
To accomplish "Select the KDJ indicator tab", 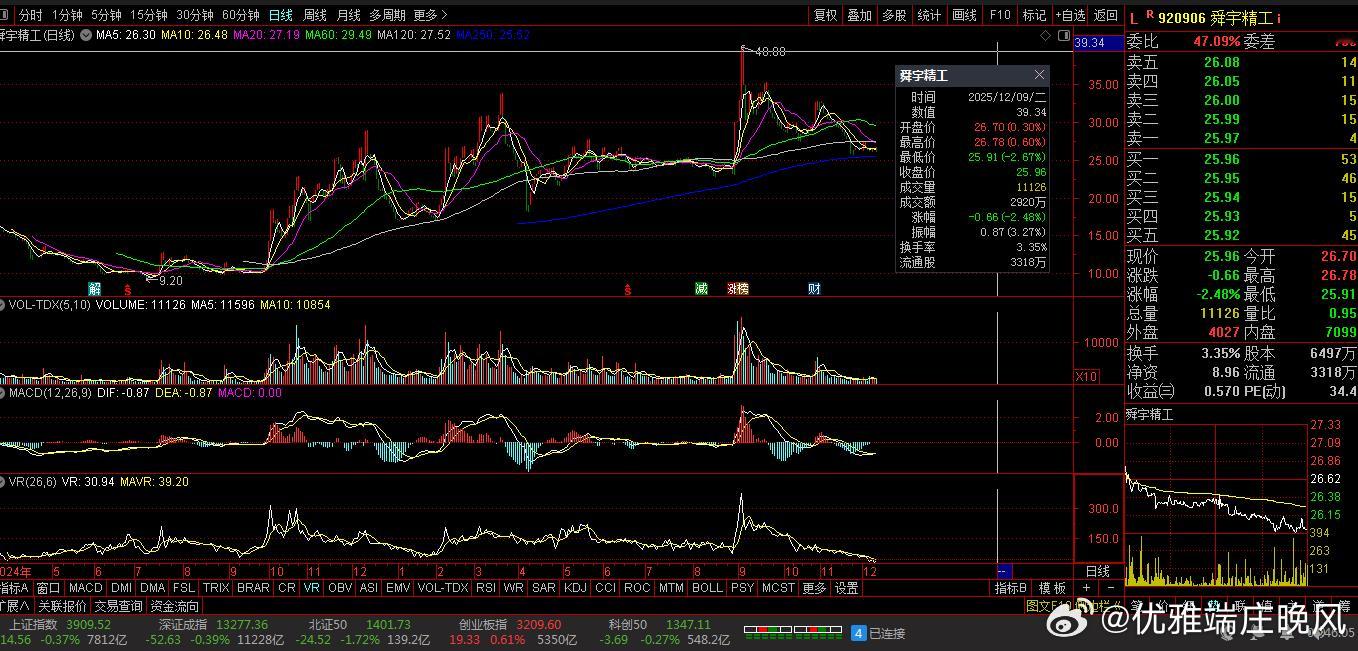I will click(x=575, y=588).
